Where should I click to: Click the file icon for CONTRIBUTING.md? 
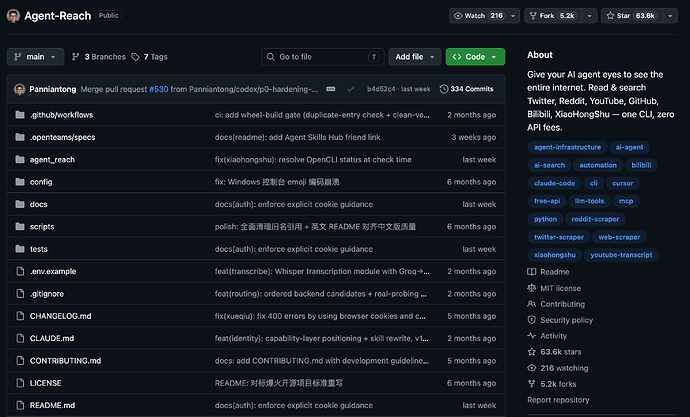point(20,361)
